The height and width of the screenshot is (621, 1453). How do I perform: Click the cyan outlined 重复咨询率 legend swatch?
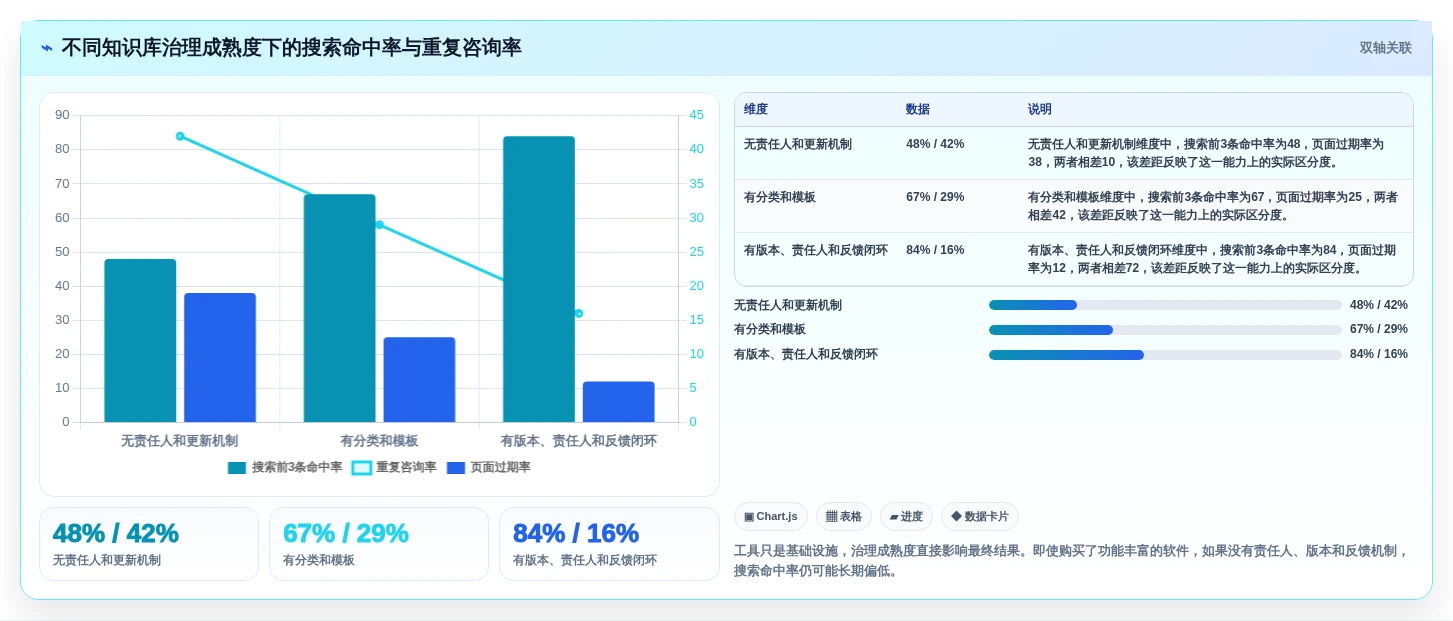point(361,468)
